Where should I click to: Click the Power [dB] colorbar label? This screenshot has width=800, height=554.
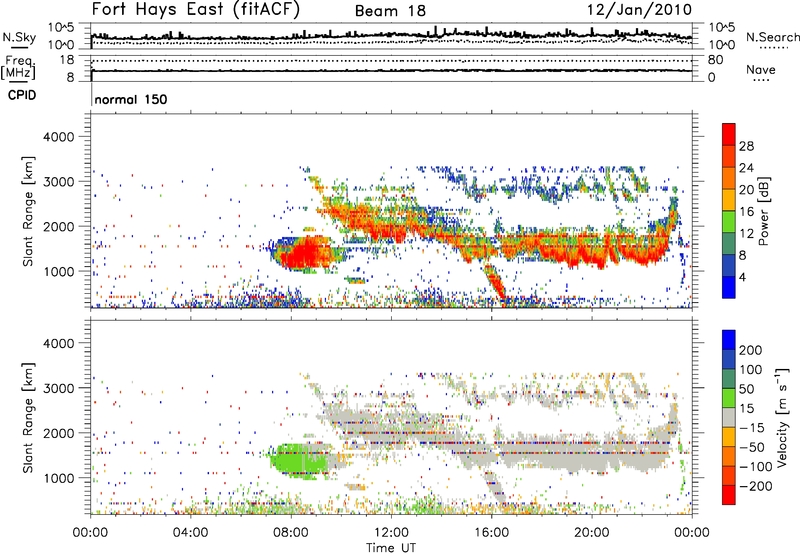click(763, 211)
